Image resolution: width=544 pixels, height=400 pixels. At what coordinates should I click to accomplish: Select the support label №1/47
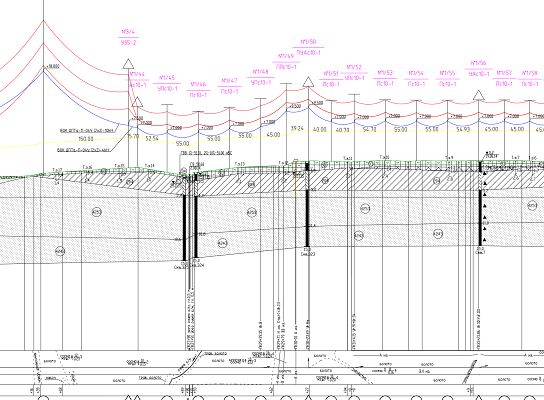[x=230, y=81]
